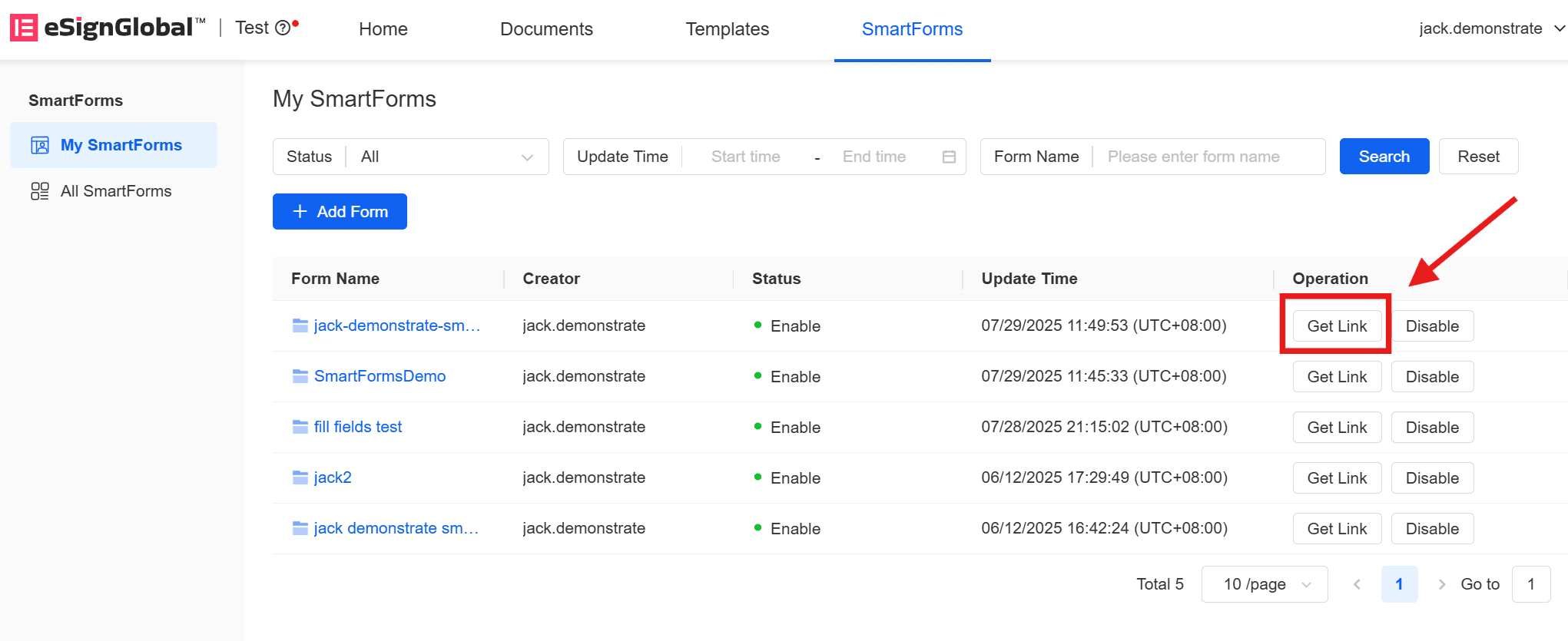Viewport: 1568px width, 641px height.
Task: Click the End time field
Action: (874, 157)
